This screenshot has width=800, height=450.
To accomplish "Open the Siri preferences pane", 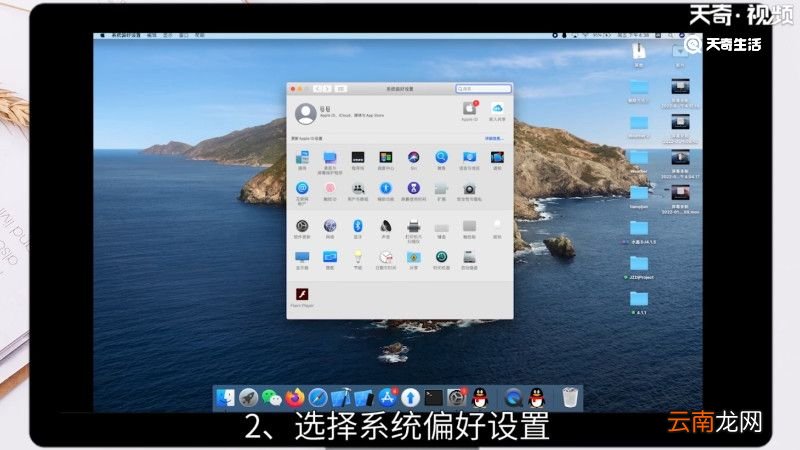I will coord(413,158).
